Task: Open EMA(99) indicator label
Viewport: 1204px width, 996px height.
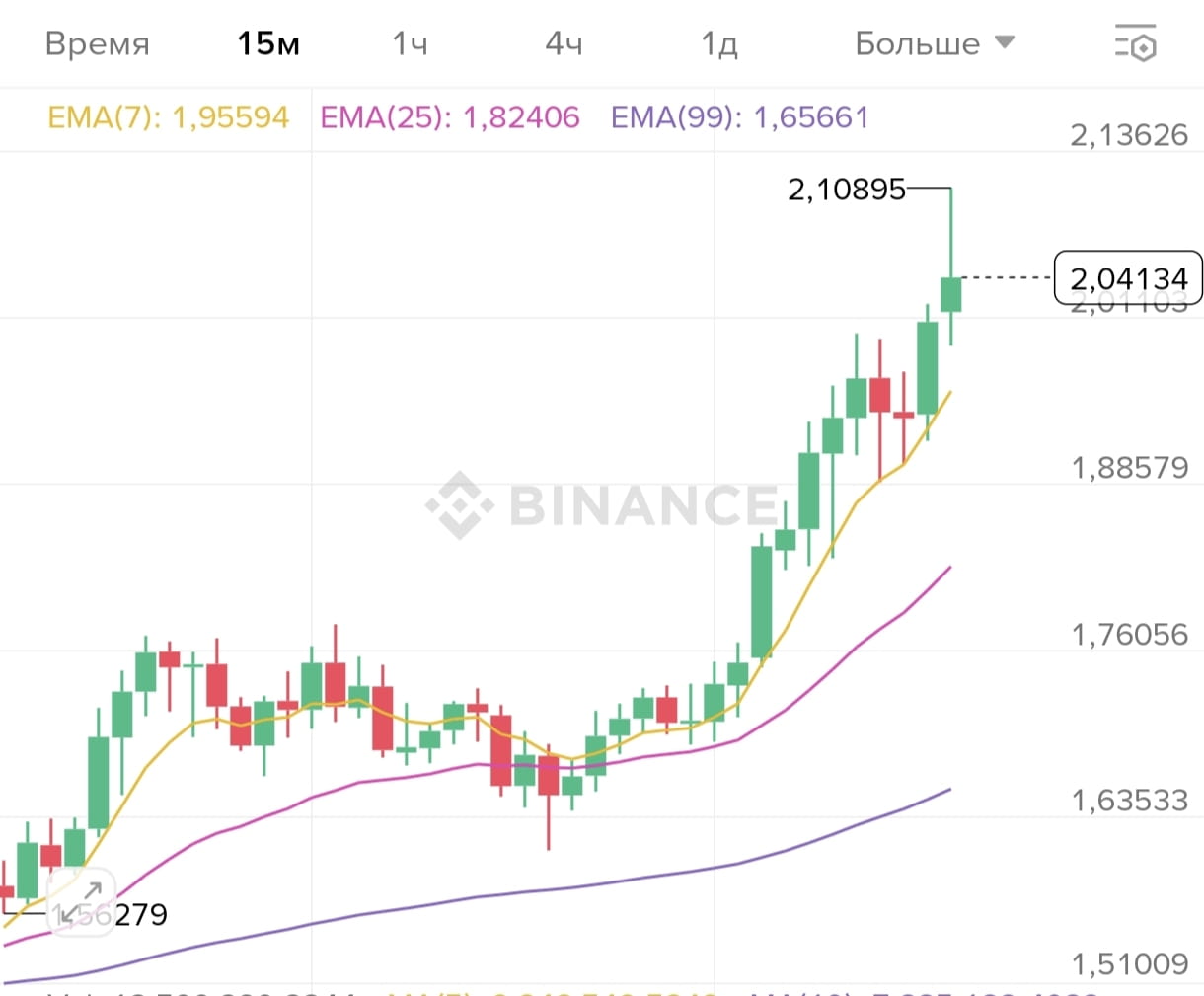Action: coord(740,117)
